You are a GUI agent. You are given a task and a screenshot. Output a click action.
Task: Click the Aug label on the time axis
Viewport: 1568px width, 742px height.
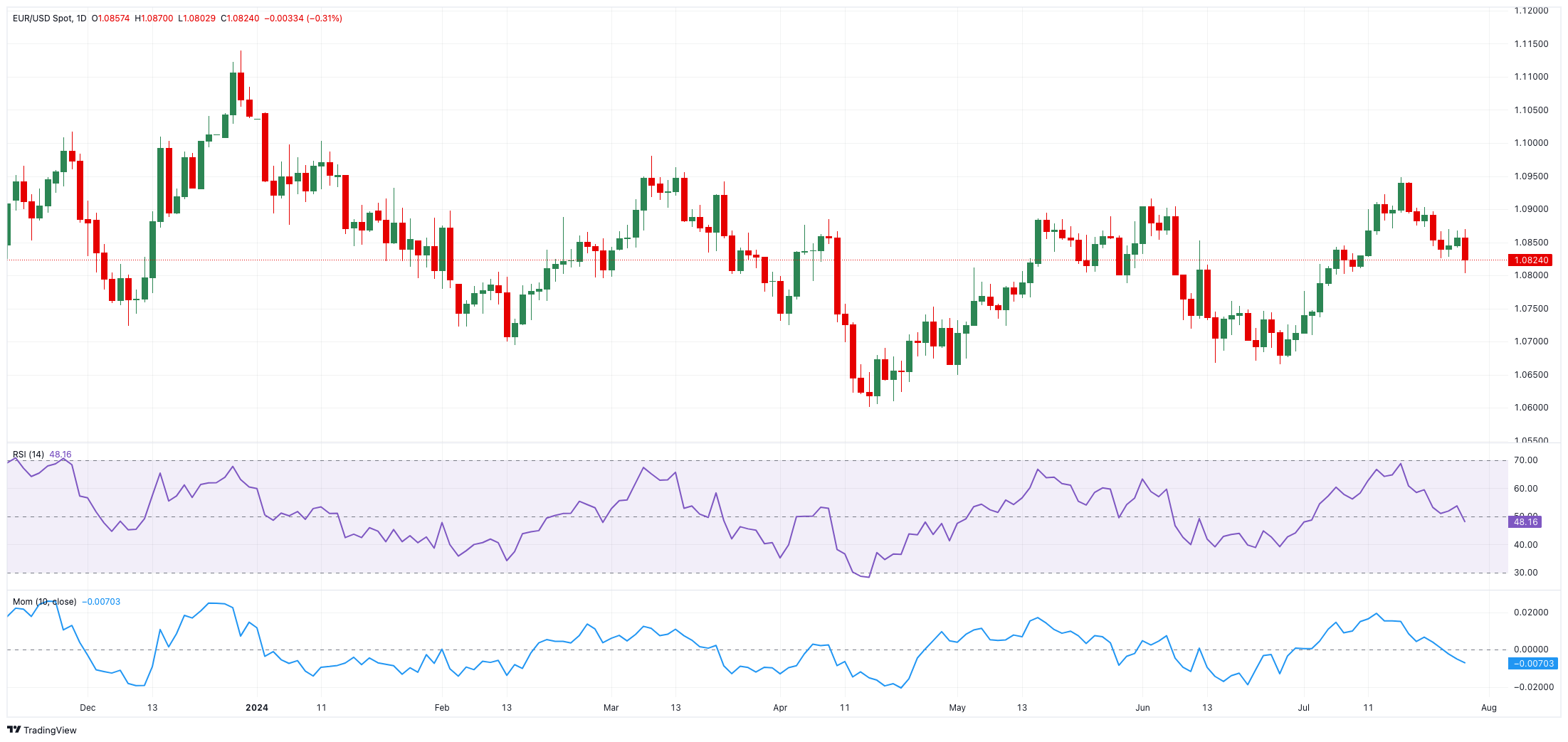[x=1489, y=708]
